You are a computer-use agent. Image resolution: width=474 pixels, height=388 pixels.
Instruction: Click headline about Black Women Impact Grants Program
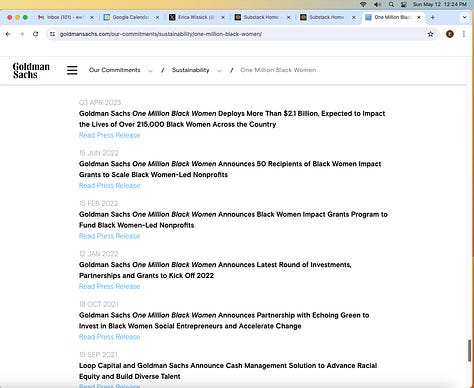233,220
